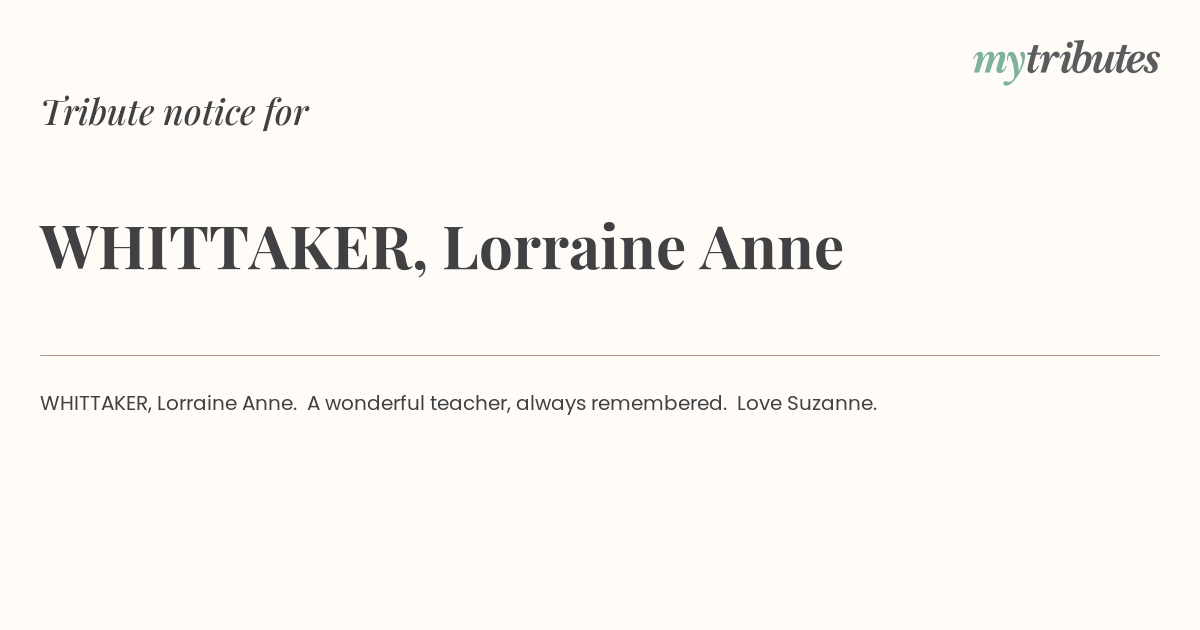
Task: Click the words "always remembered."
Action: point(621,403)
